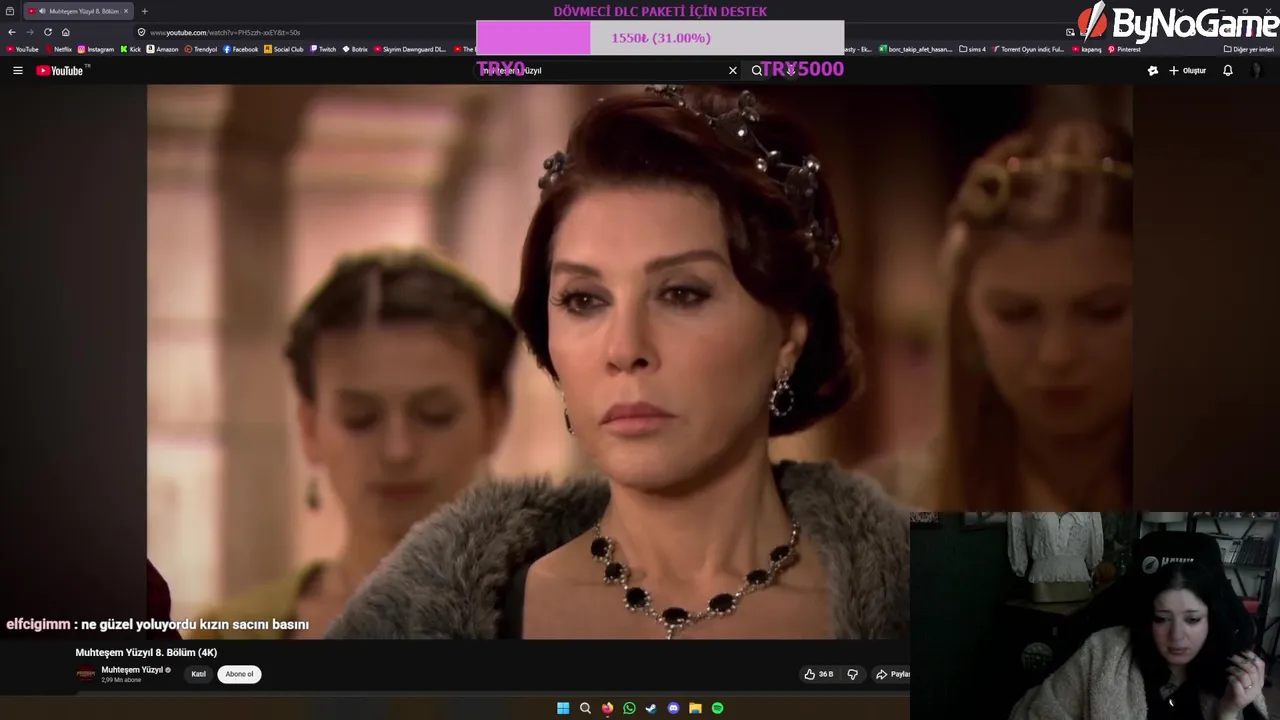Open the borc_takip_afet_hasan spreadsheet bookmark
The image size is (1280, 720).
click(x=916, y=49)
